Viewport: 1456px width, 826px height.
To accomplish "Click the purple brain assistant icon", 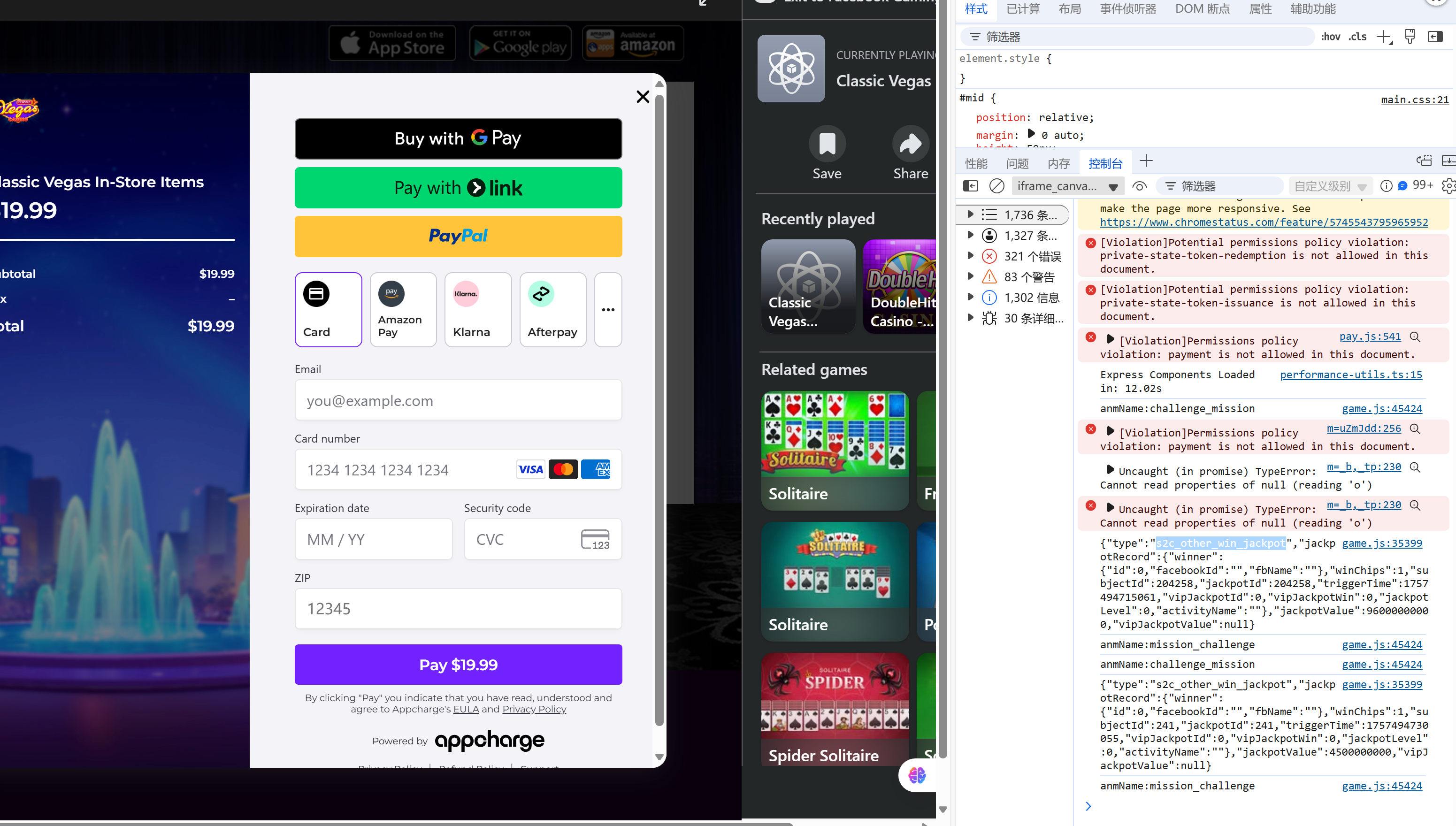I will [x=917, y=775].
